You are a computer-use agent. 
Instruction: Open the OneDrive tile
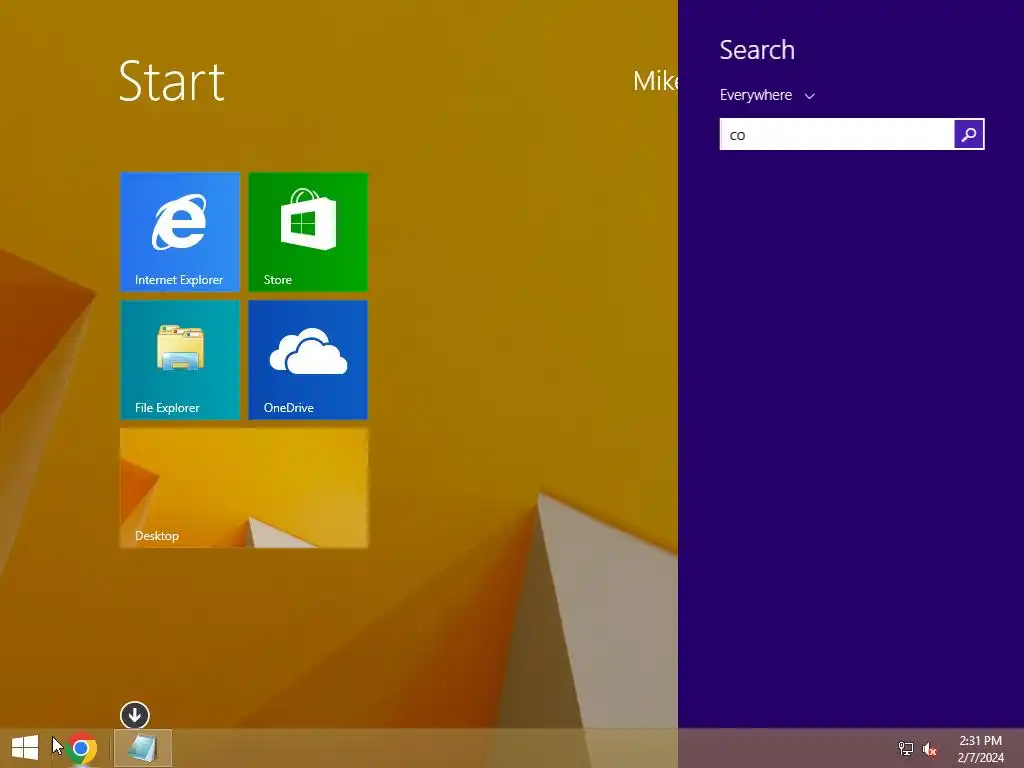click(x=308, y=360)
